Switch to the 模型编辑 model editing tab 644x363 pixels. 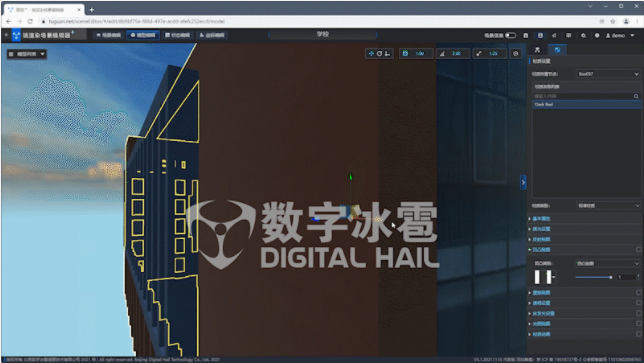click(x=143, y=35)
